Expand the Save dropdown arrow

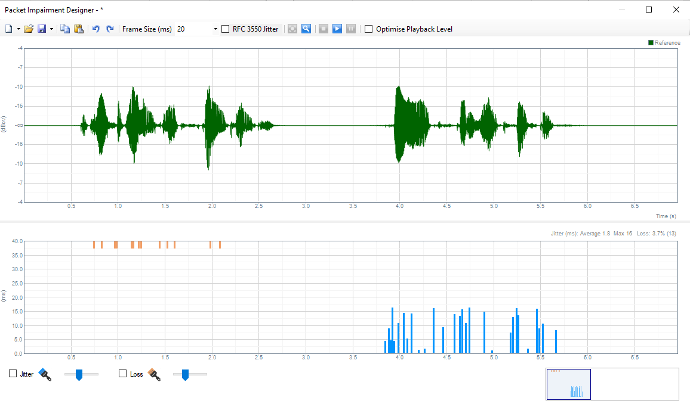pyautogui.click(x=51, y=29)
